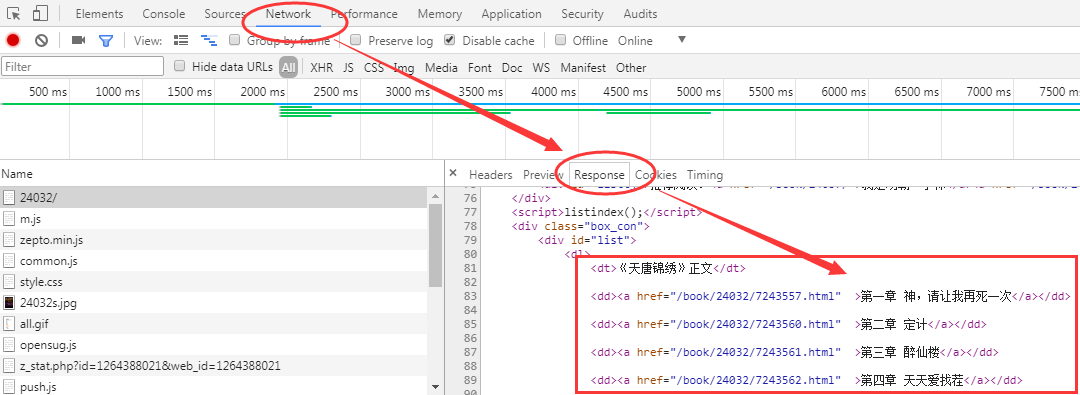Screen dimensions: 1080x395
Task: Open the Security tab
Action: (x=582, y=14)
